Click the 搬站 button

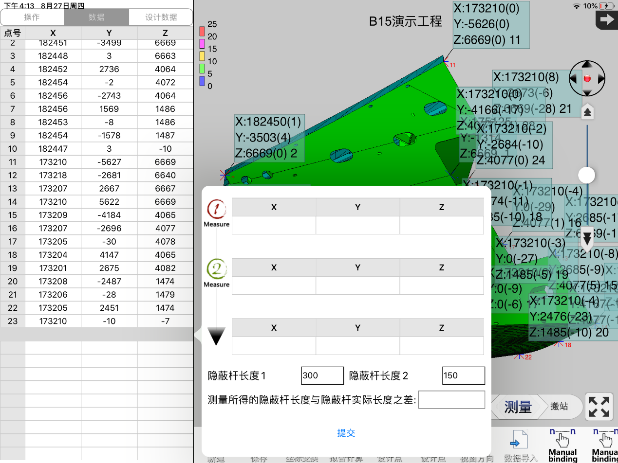tap(559, 406)
